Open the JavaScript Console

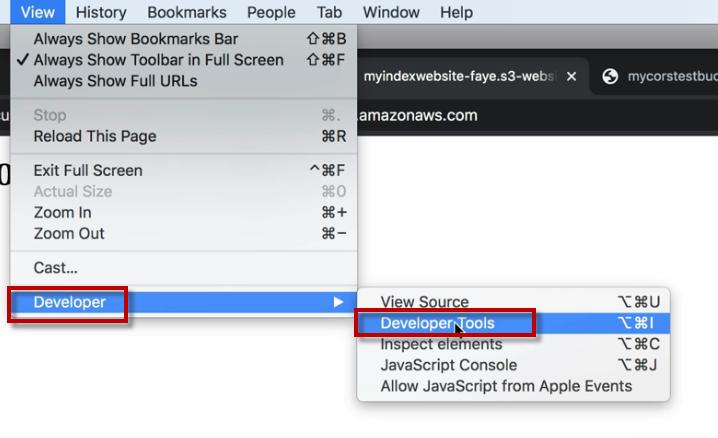coord(449,365)
